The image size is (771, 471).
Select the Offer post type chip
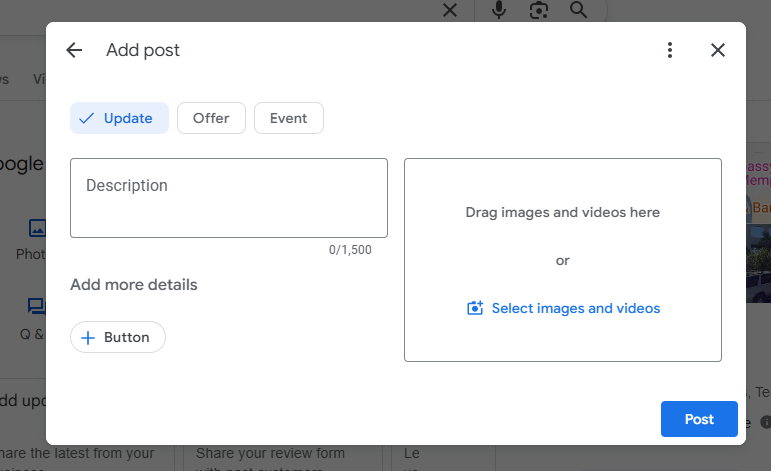click(x=211, y=118)
